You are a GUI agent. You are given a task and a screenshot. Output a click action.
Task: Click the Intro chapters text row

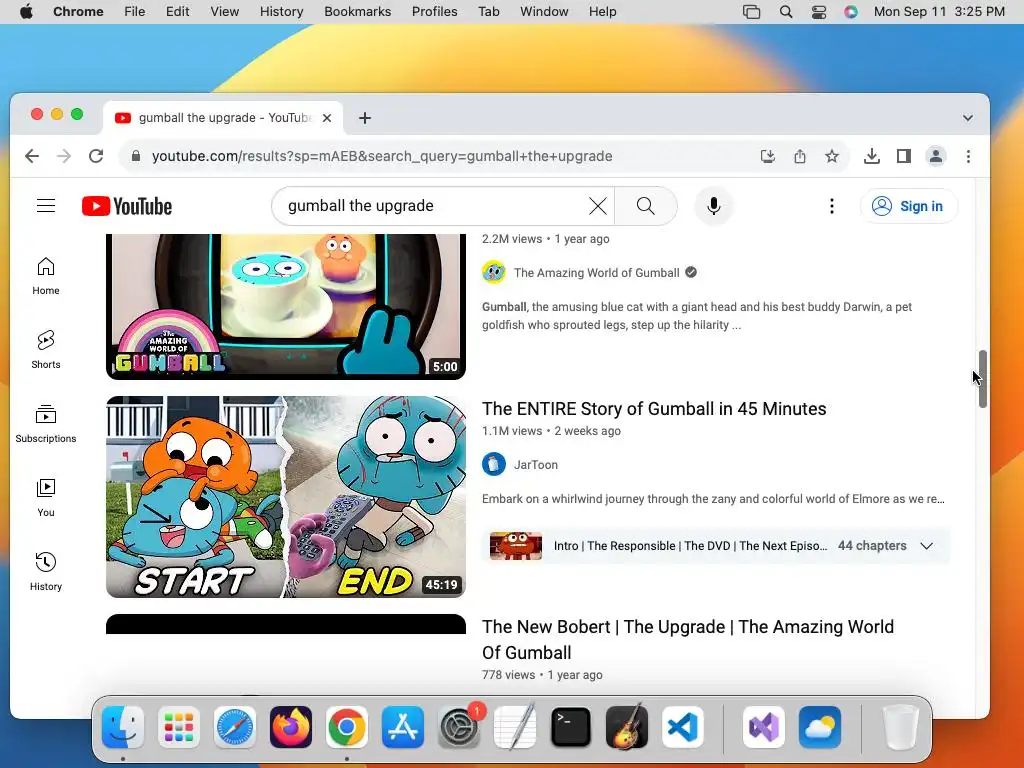pos(690,546)
